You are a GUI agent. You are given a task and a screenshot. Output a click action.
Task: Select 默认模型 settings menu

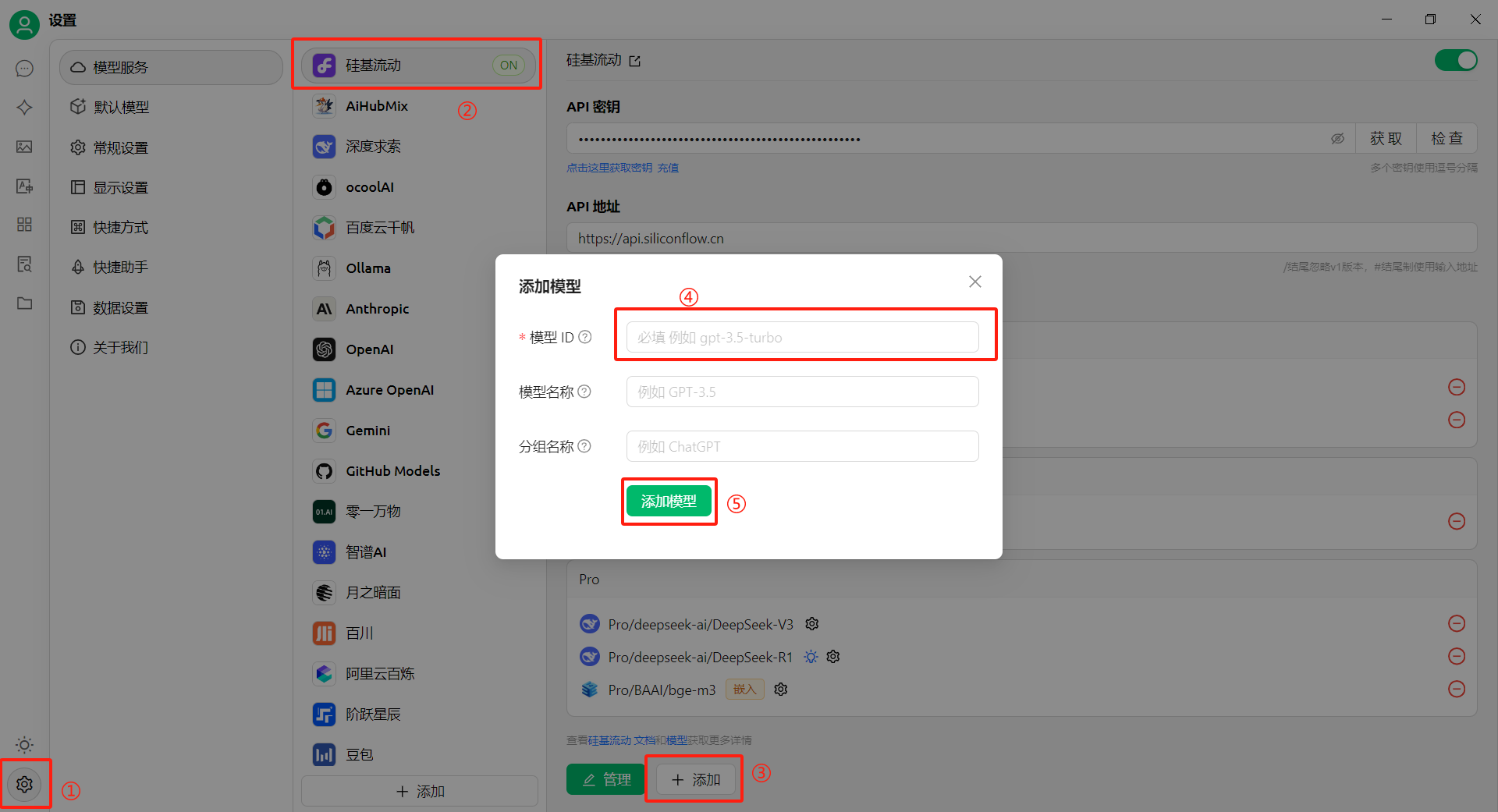click(x=171, y=108)
